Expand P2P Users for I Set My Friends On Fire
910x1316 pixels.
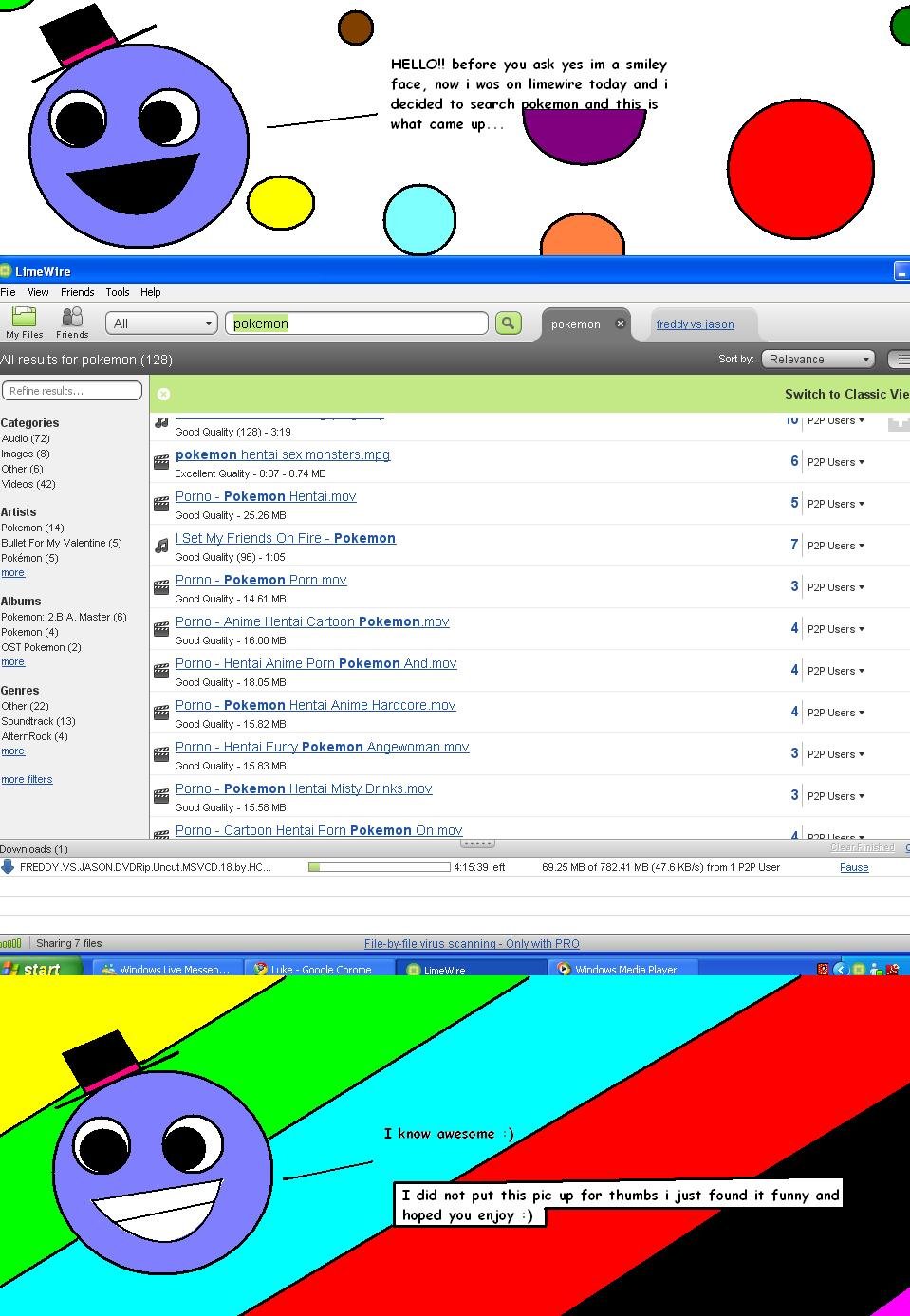[835, 546]
